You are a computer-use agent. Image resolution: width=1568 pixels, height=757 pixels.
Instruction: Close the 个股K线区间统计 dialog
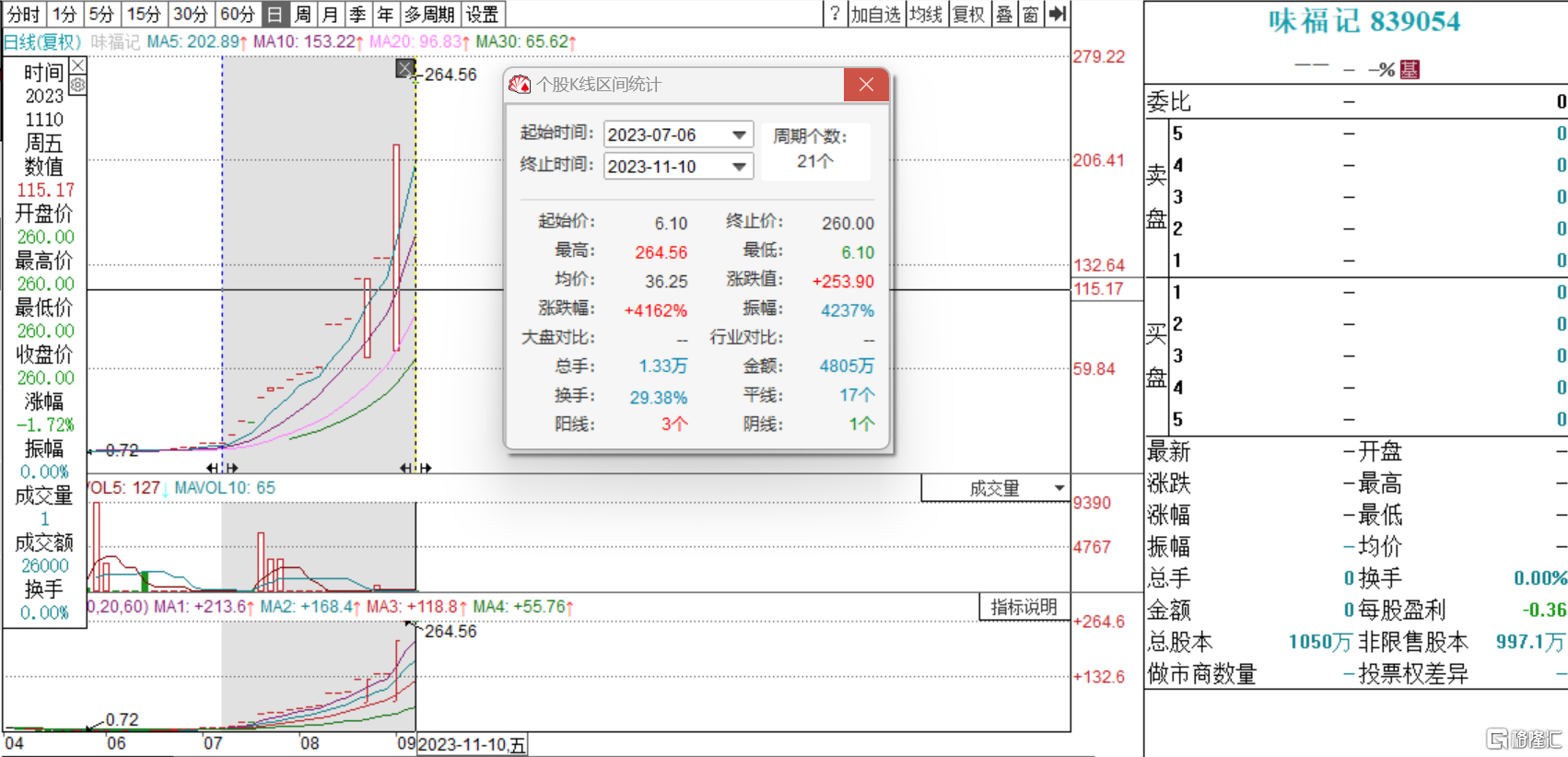866,85
